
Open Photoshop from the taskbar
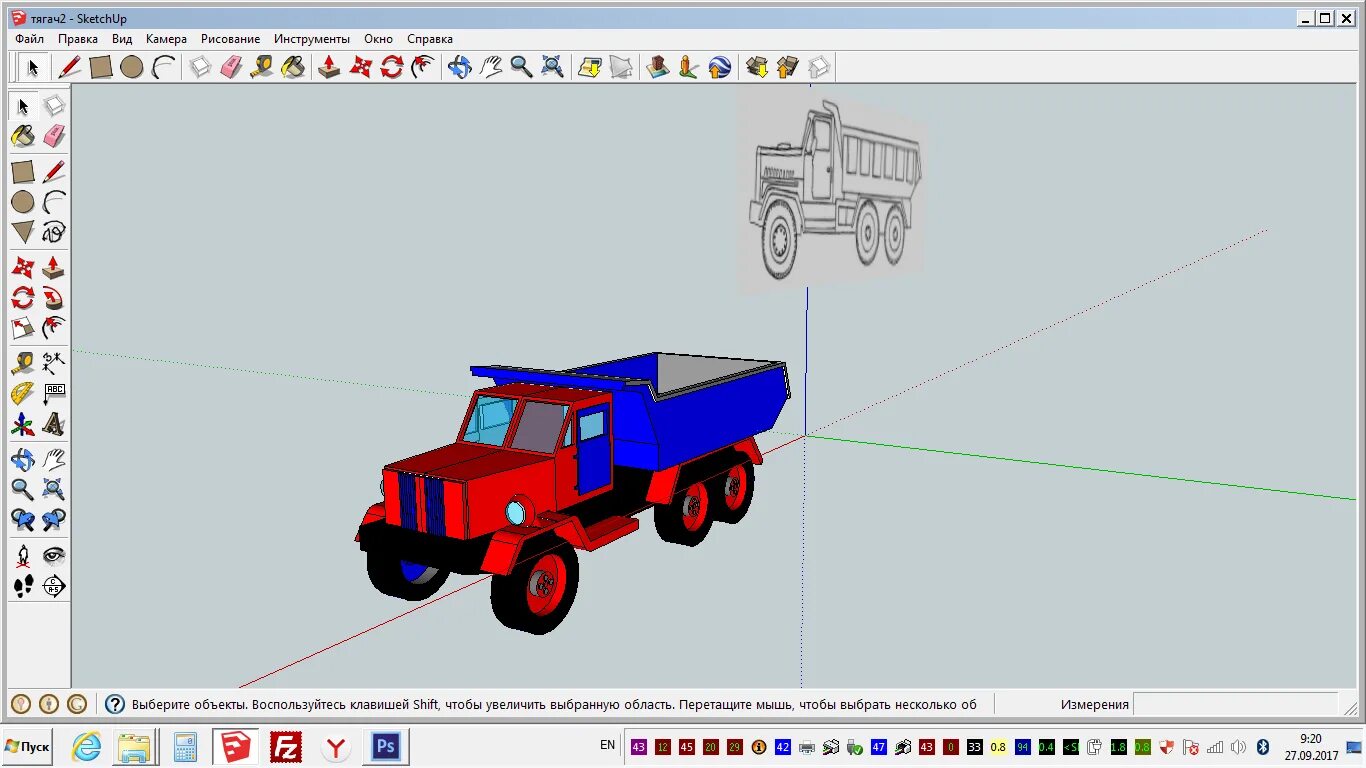point(386,747)
